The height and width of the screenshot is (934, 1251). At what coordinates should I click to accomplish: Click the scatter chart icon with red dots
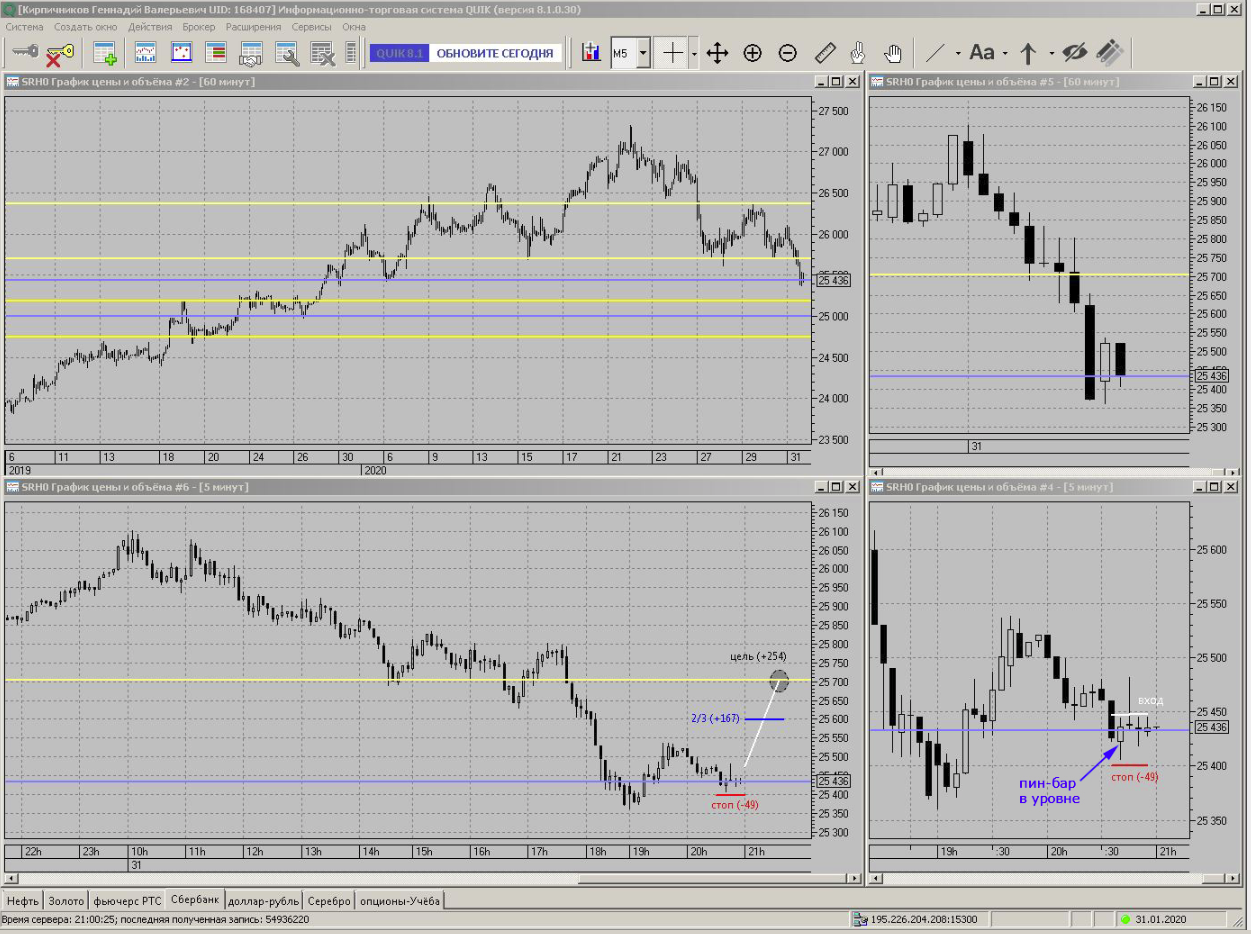click(181, 53)
